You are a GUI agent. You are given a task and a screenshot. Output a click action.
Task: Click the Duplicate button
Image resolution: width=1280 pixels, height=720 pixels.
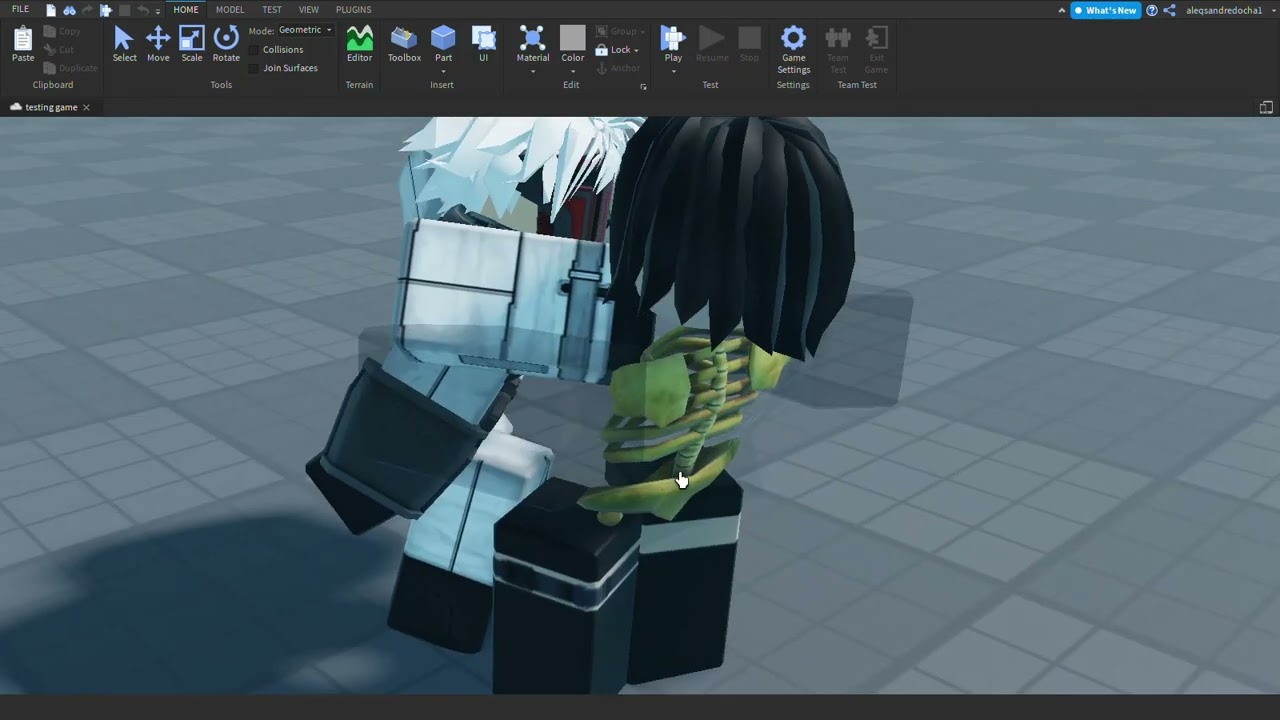tap(71, 68)
